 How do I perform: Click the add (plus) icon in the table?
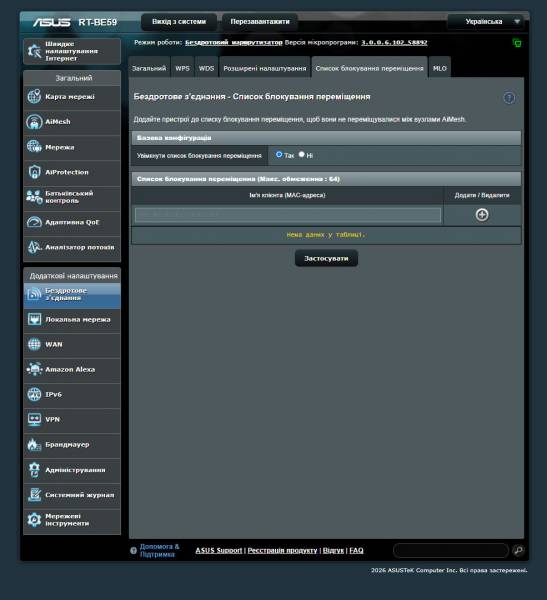coord(482,215)
